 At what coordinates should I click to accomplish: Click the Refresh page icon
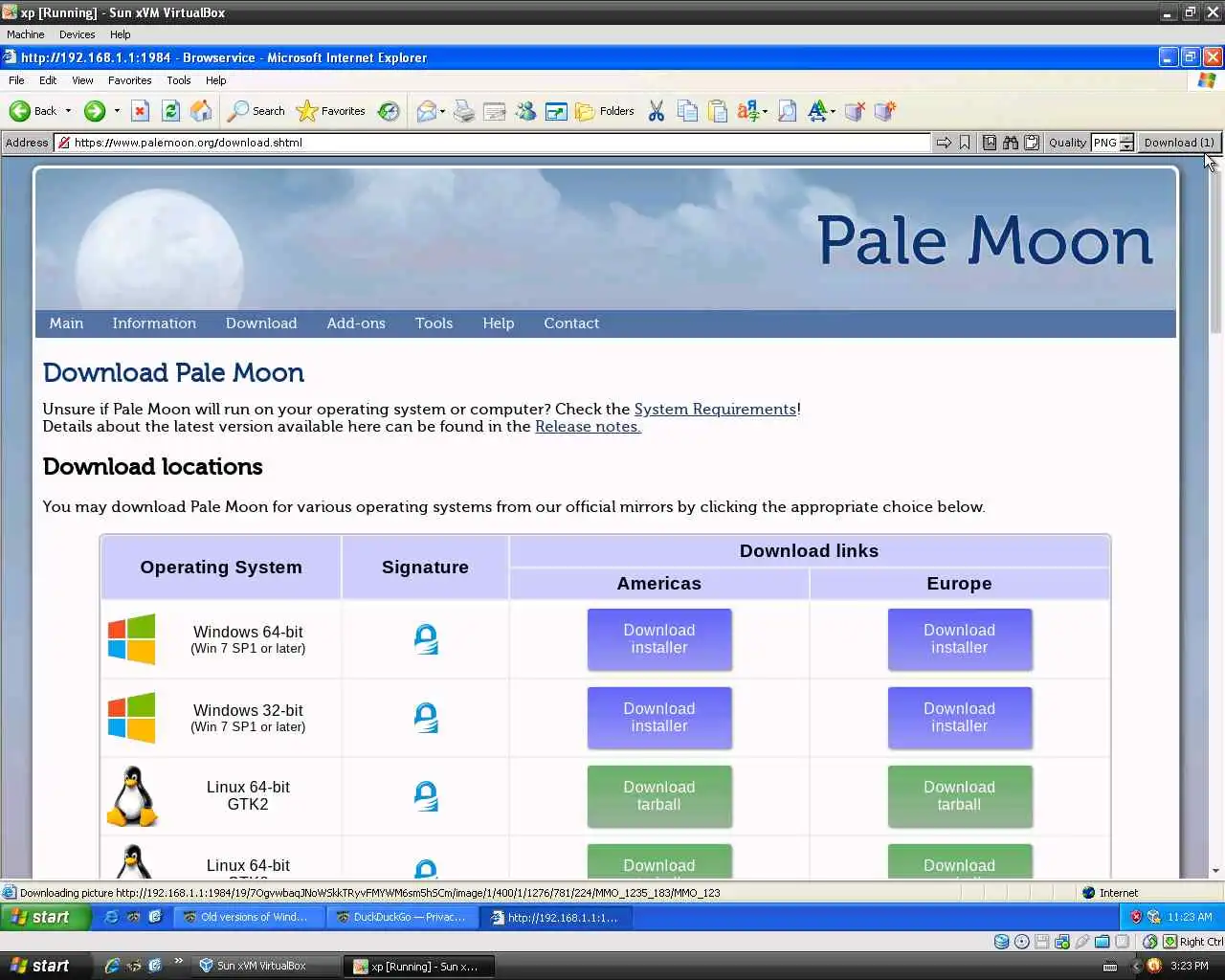170,111
